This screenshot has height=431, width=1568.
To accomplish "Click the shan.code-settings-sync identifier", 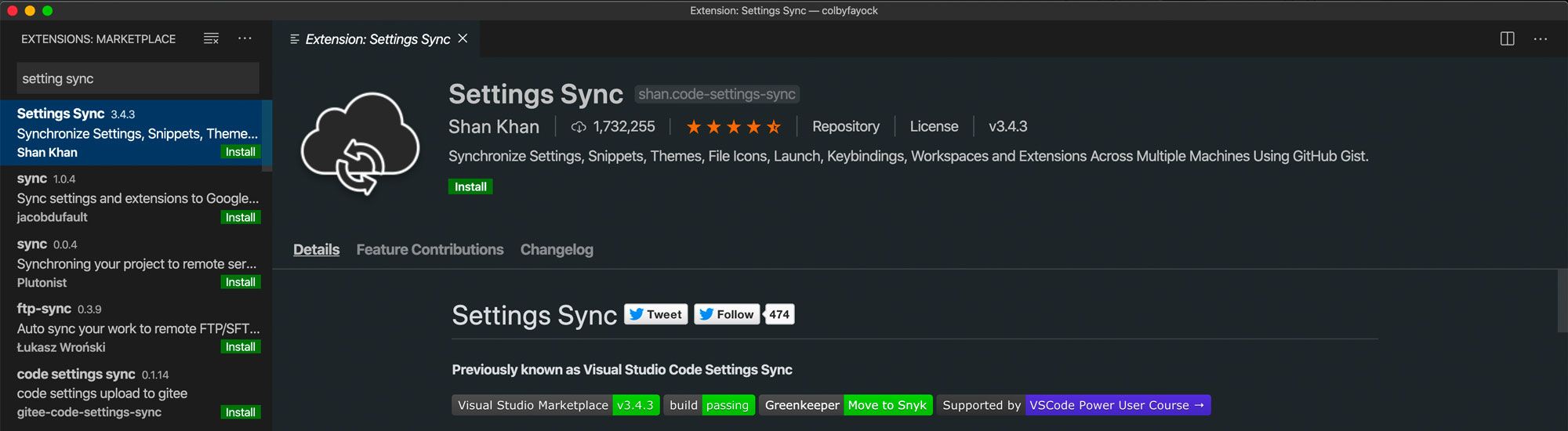I will tap(717, 94).
